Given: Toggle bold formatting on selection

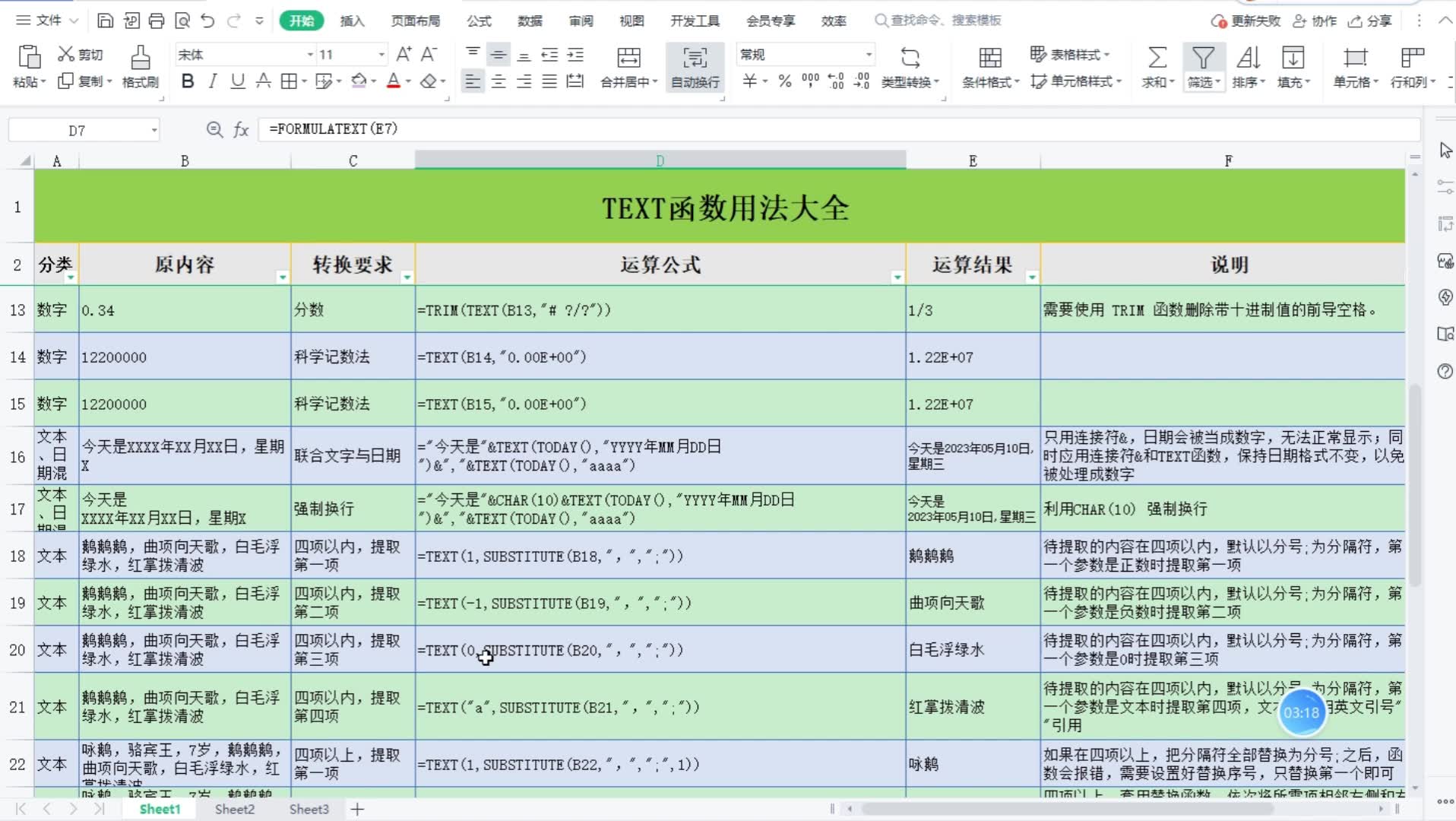Looking at the screenshot, I should (x=187, y=81).
